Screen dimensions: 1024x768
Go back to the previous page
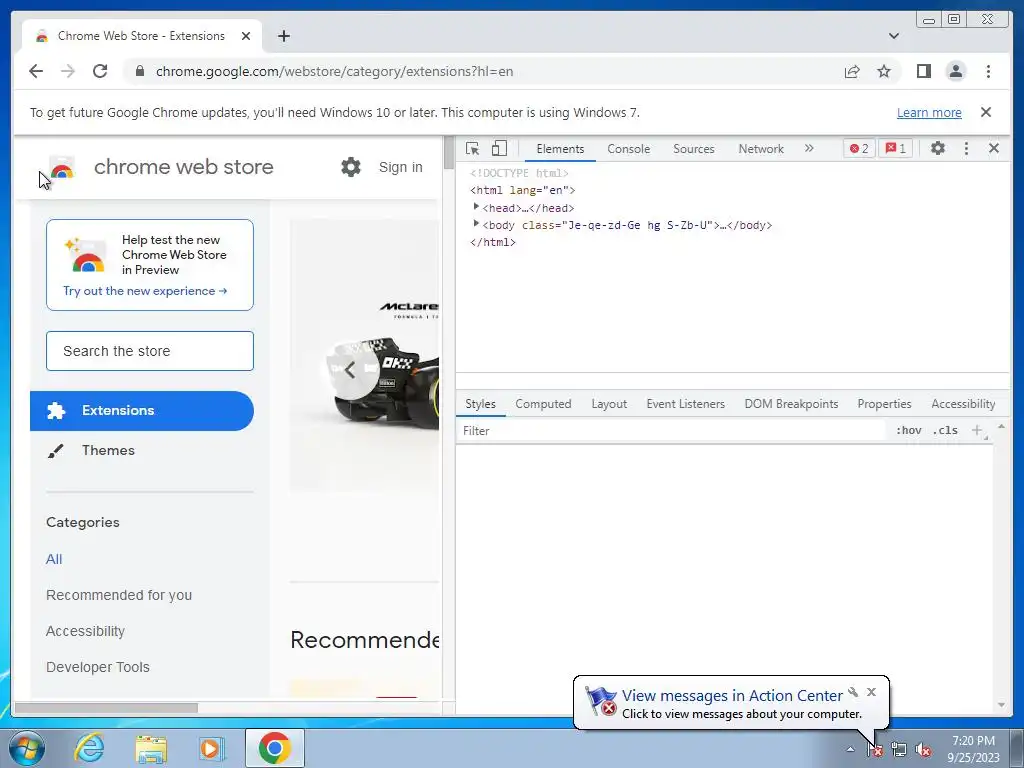pos(36,71)
